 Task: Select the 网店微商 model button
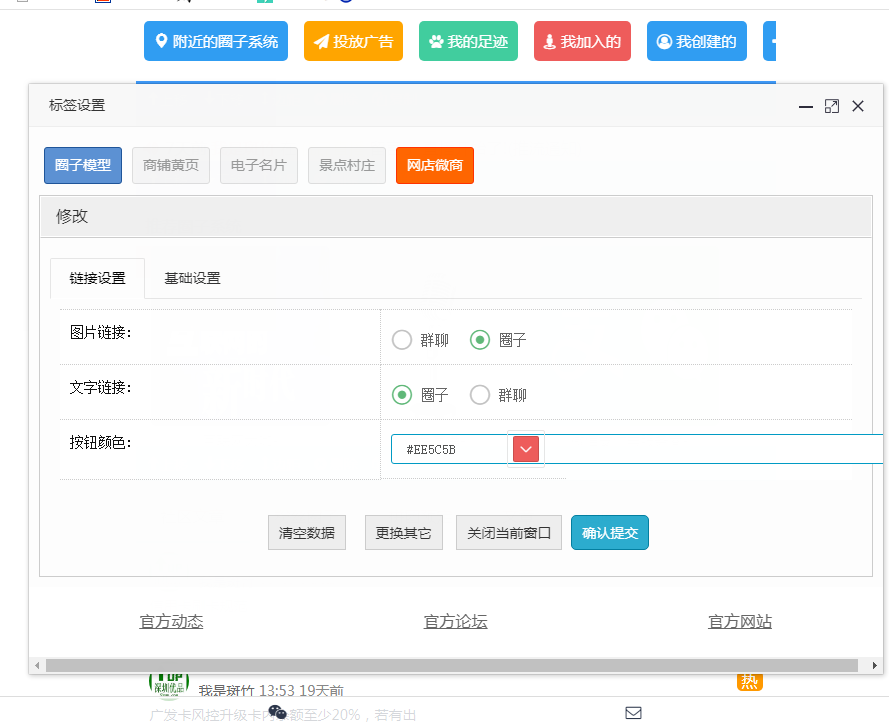tap(434, 166)
